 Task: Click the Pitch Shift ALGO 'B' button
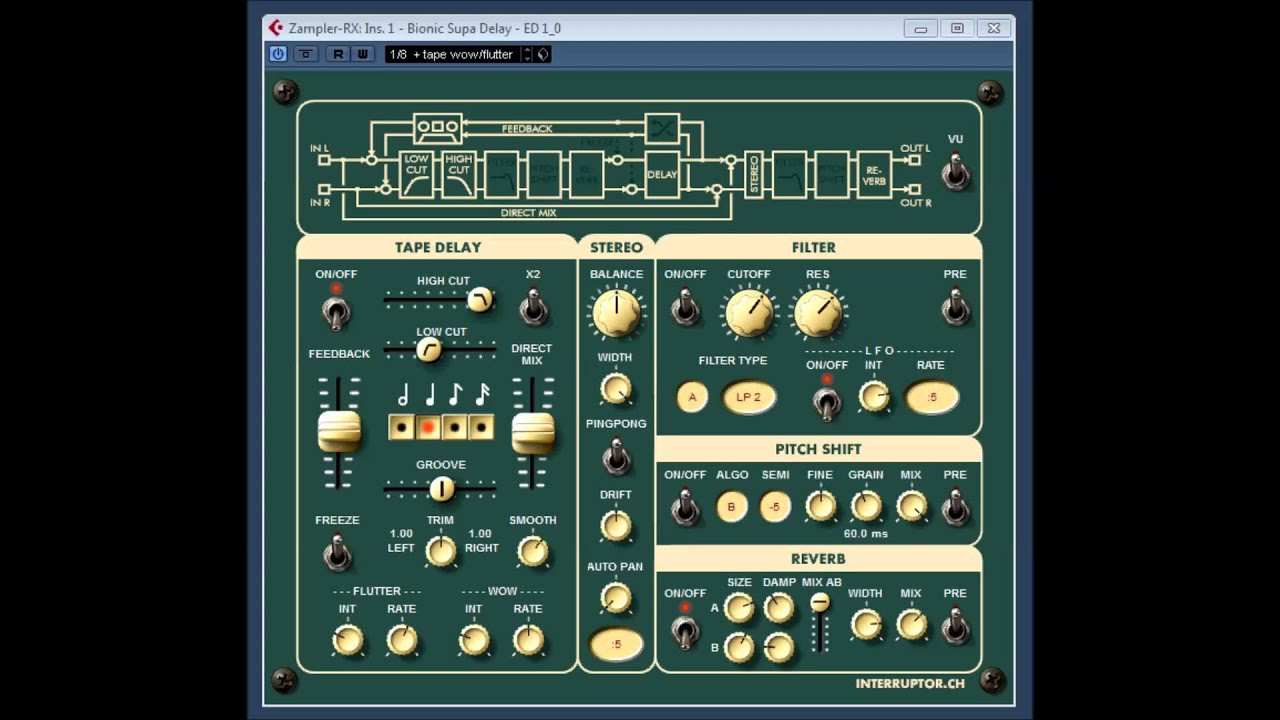click(731, 507)
